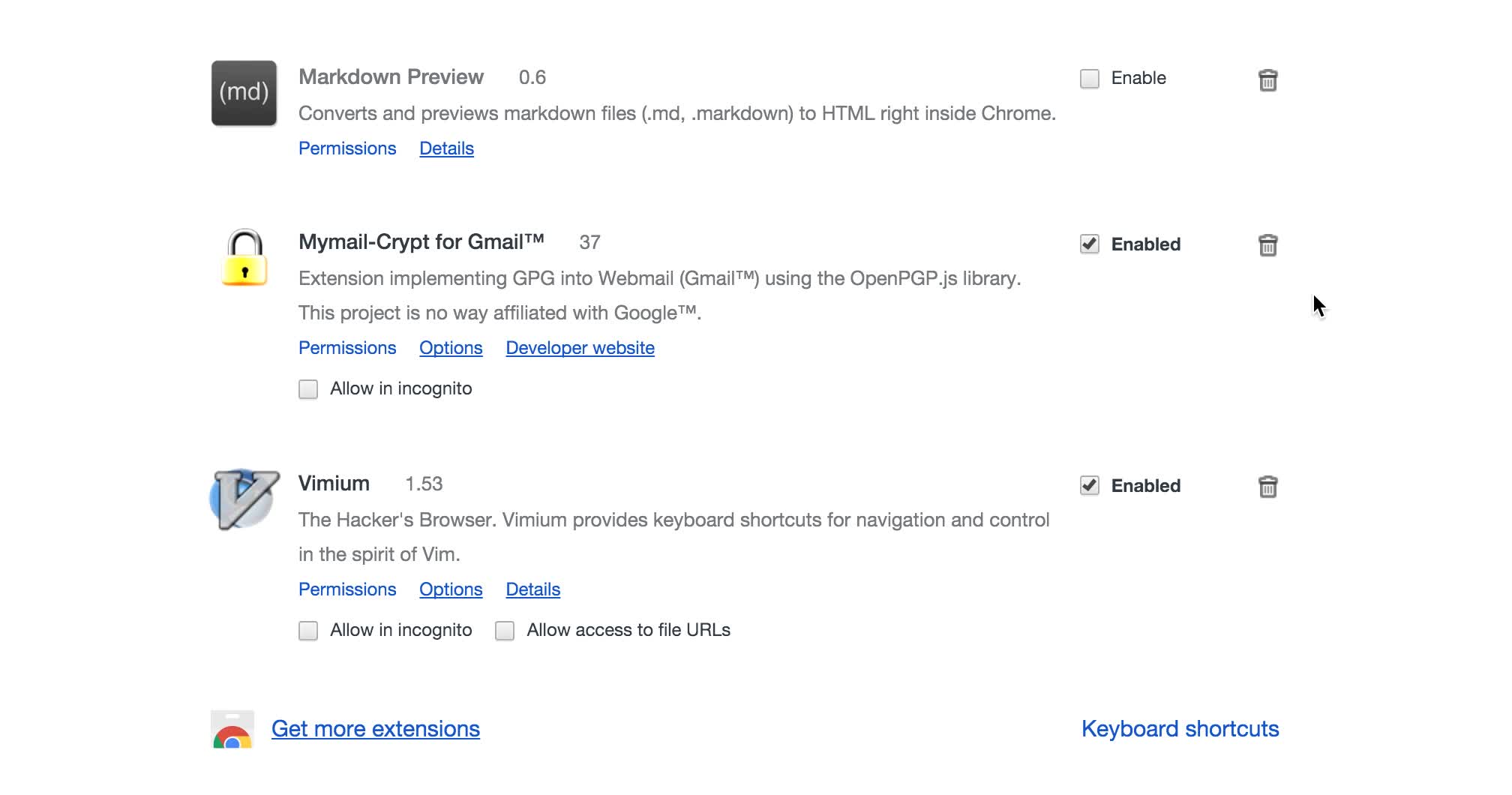Open Keyboard shortcuts link
Screen dimensions: 1512x795
[1180, 729]
